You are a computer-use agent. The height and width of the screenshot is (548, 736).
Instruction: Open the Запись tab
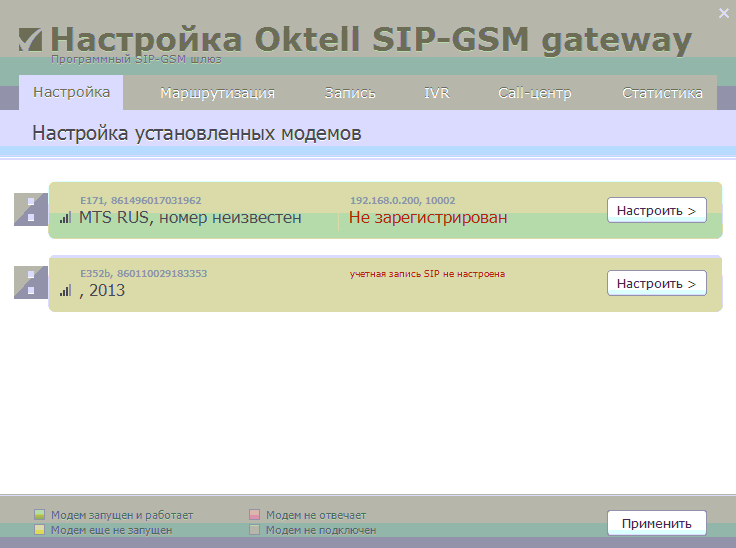pyautogui.click(x=350, y=93)
